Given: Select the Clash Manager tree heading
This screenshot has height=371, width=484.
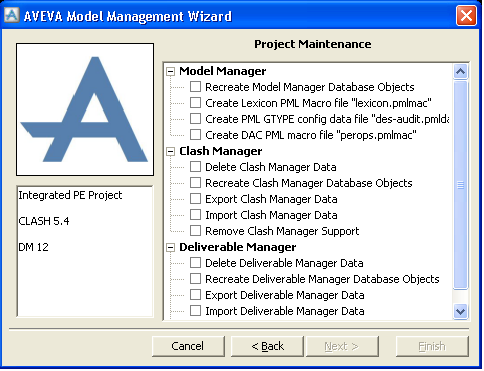Looking at the screenshot, I should pos(221,151).
